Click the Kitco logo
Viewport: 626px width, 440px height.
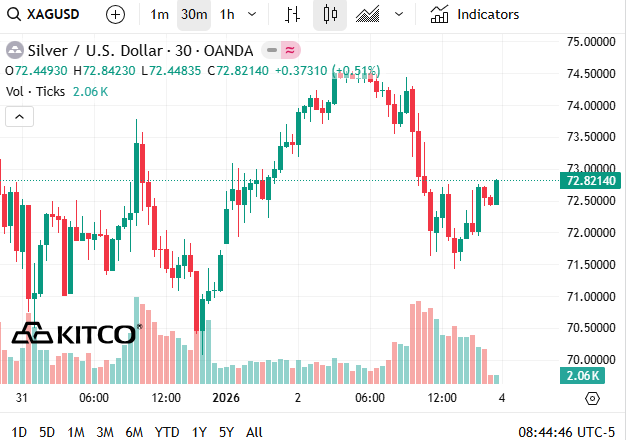[x=76, y=334]
